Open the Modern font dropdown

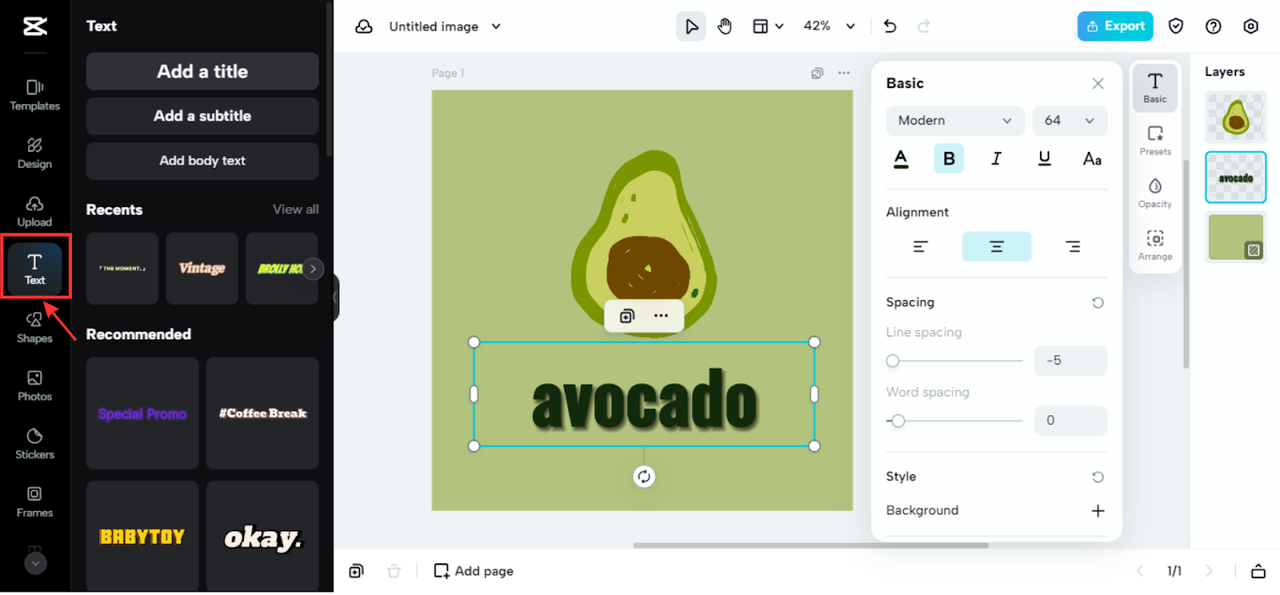(x=955, y=121)
